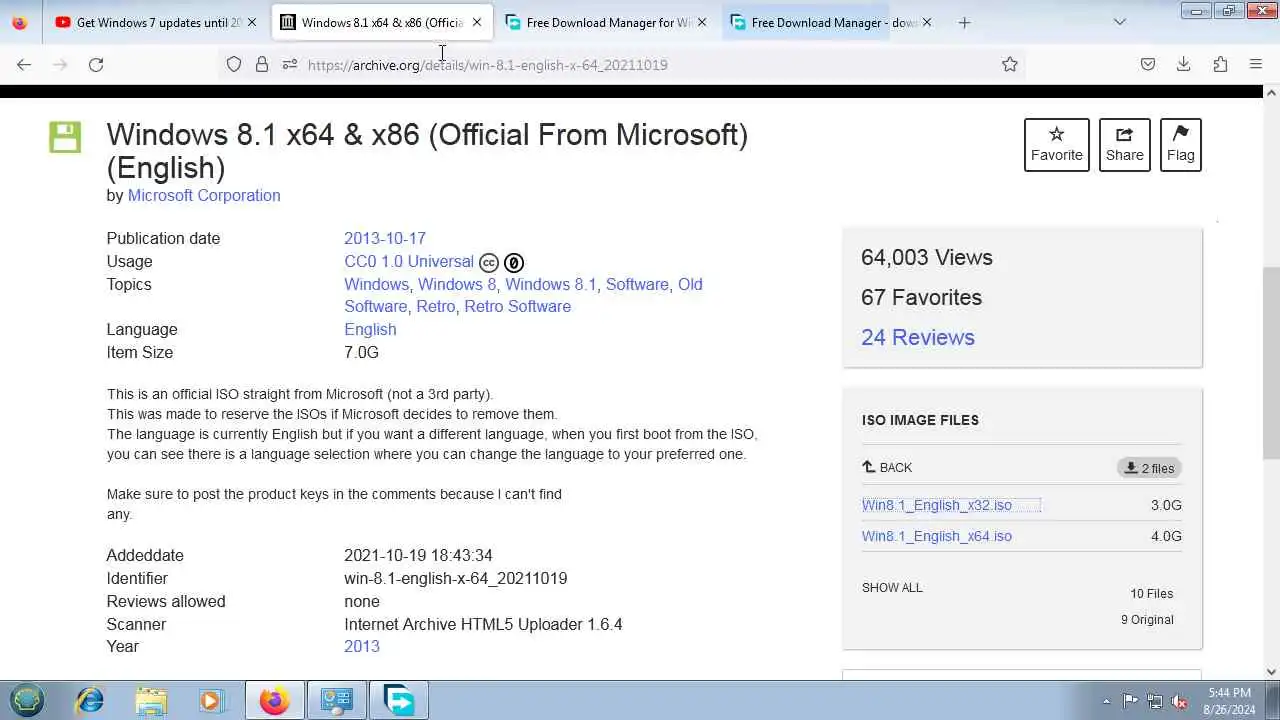Open the Extensions puzzle icon
The height and width of the screenshot is (720, 1280).
coord(1220,64)
